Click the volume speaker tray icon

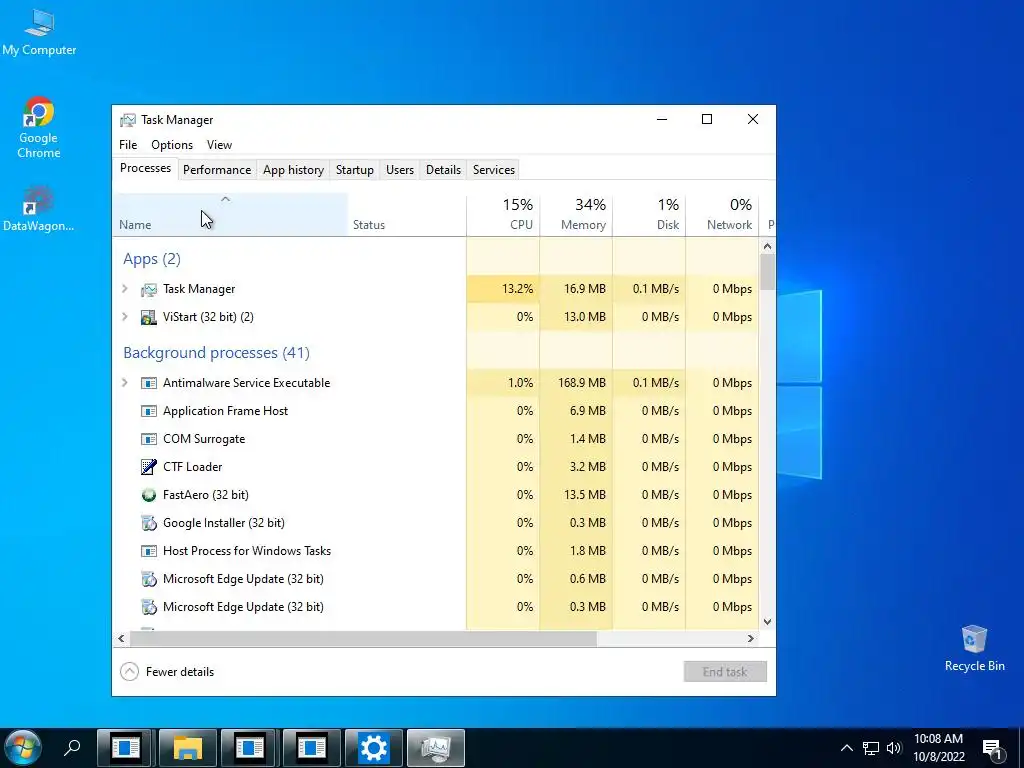pos(894,748)
